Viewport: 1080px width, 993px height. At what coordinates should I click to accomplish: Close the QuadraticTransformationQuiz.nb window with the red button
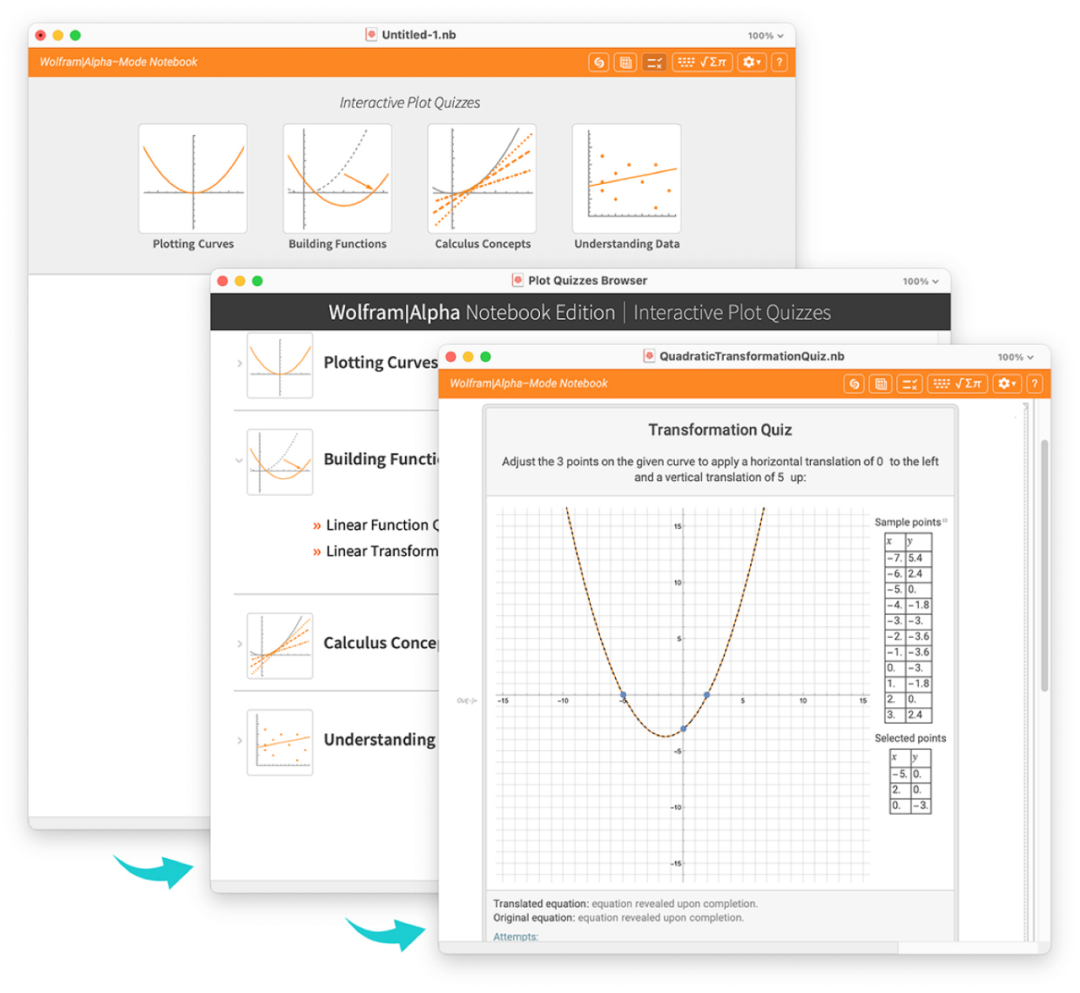451,357
